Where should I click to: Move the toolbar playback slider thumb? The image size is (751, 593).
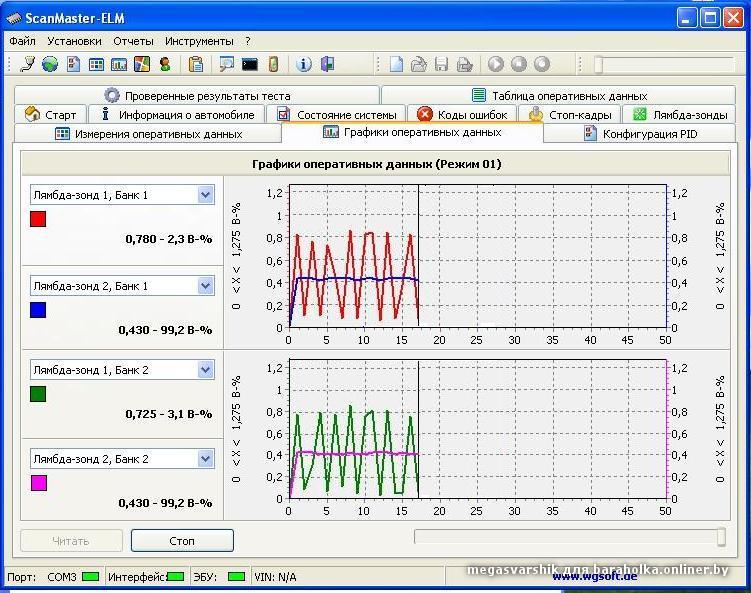[x=598, y=65]
